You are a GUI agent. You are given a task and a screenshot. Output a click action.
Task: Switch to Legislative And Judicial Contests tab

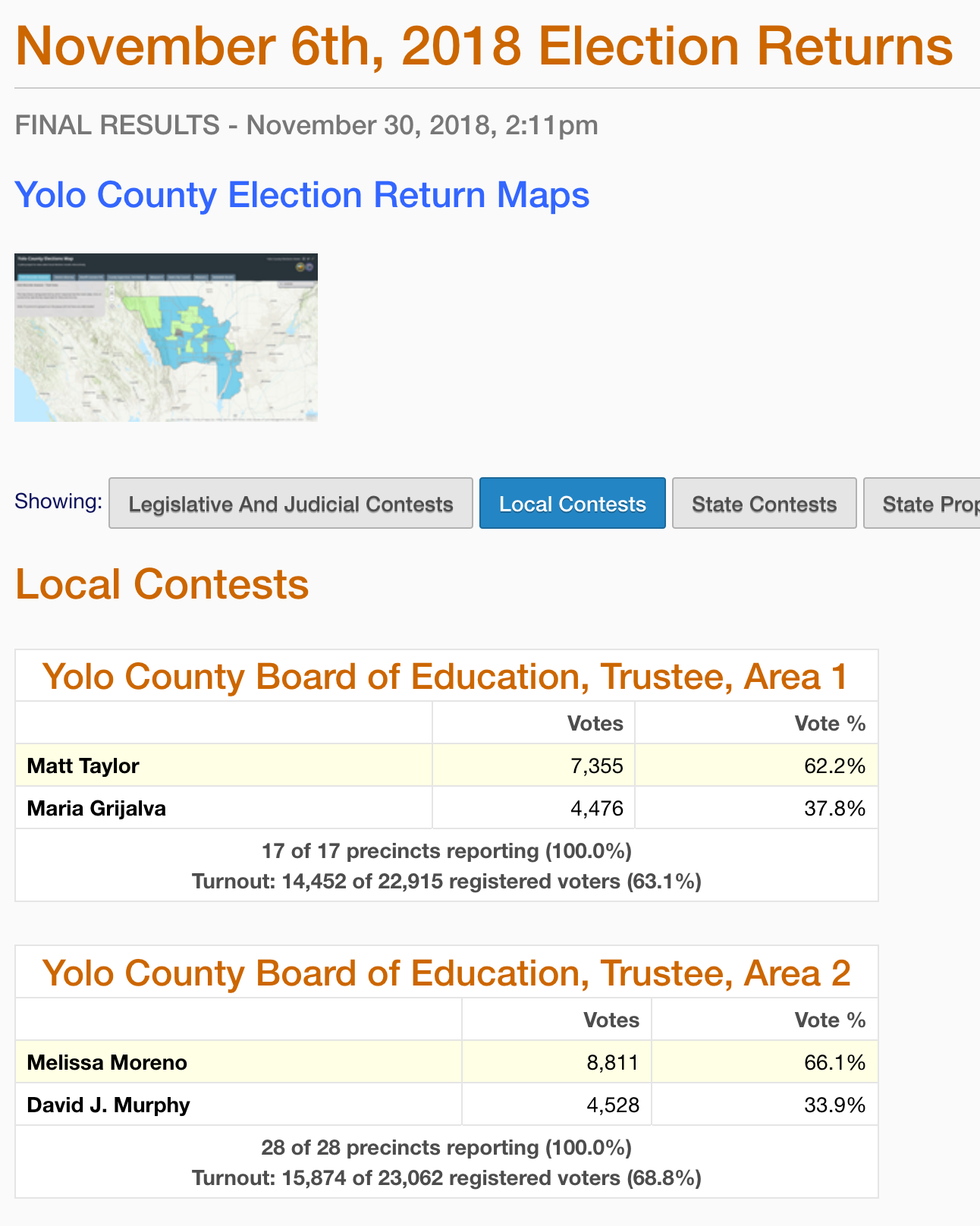point(291,504)
